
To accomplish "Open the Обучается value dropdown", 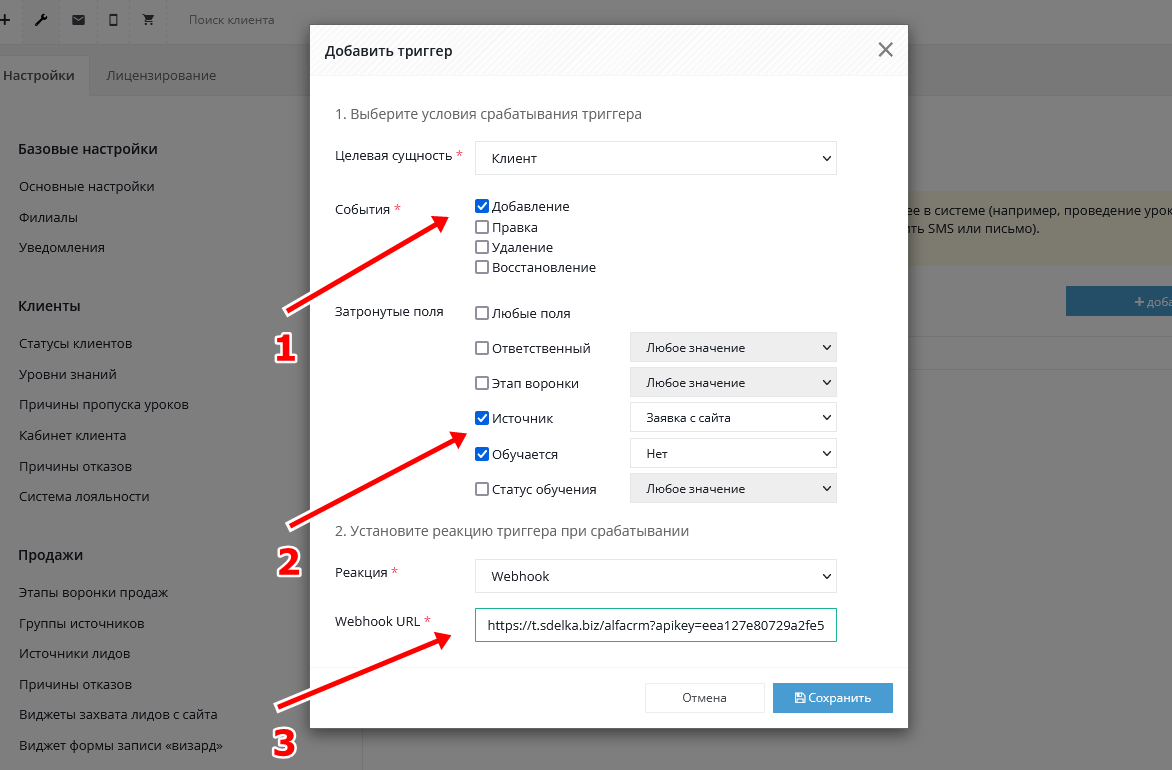I will pos(733,454).
